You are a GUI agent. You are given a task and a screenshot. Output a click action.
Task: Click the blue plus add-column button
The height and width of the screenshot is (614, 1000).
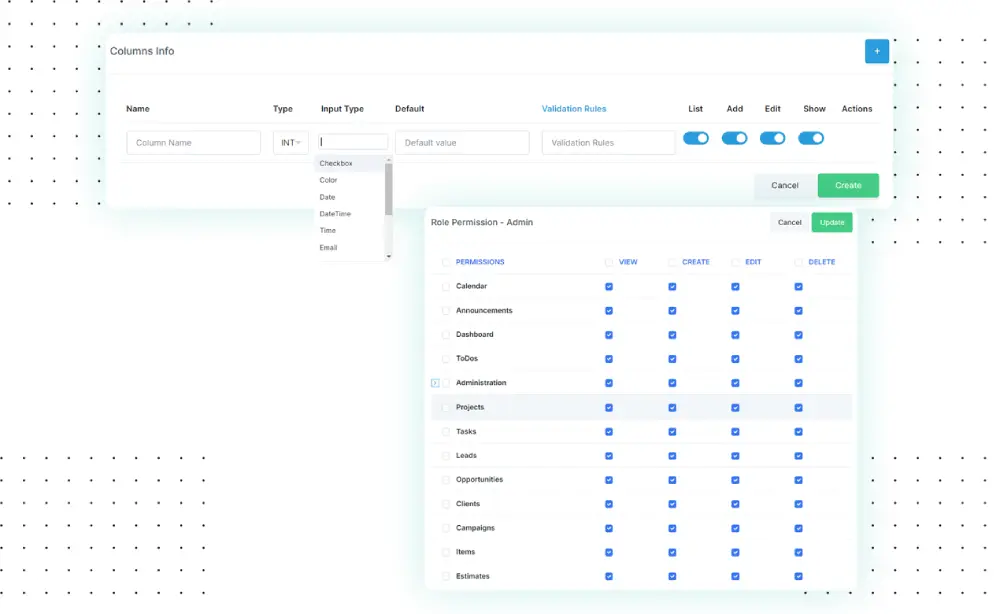coord(876,51)
